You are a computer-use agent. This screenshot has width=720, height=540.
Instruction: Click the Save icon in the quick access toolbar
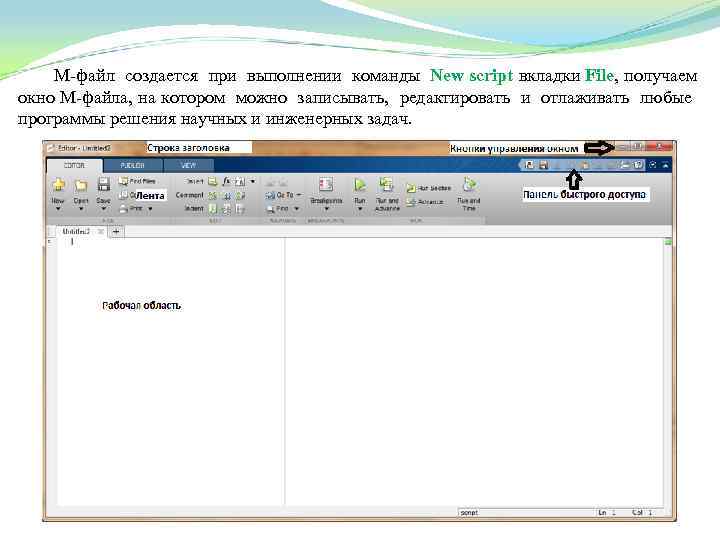pyautogui.click(x=543, y=165)
